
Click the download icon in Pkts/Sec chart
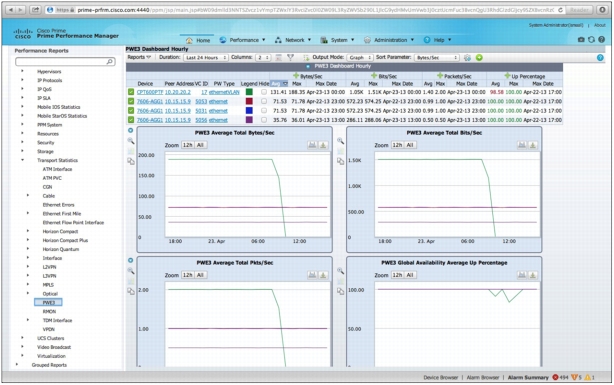323,275
